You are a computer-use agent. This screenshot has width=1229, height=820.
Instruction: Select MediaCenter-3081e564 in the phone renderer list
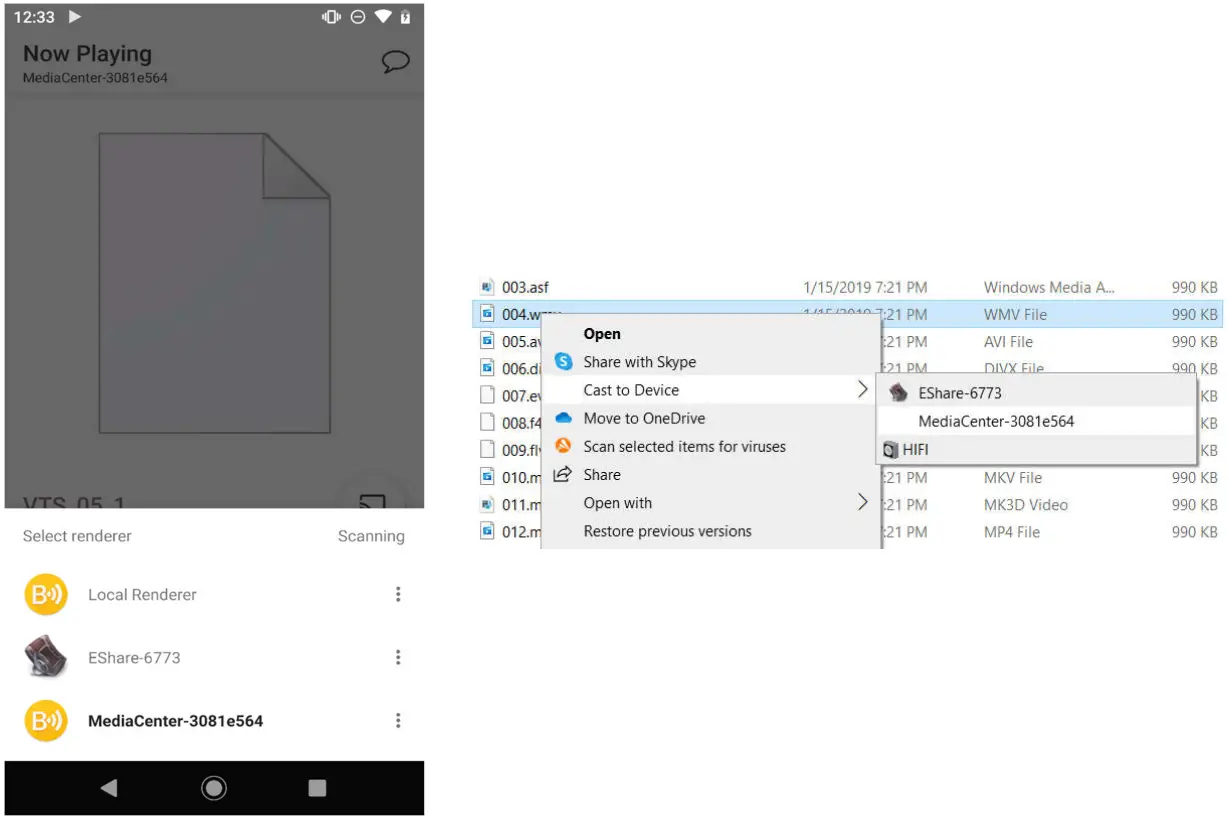(214, 721)
